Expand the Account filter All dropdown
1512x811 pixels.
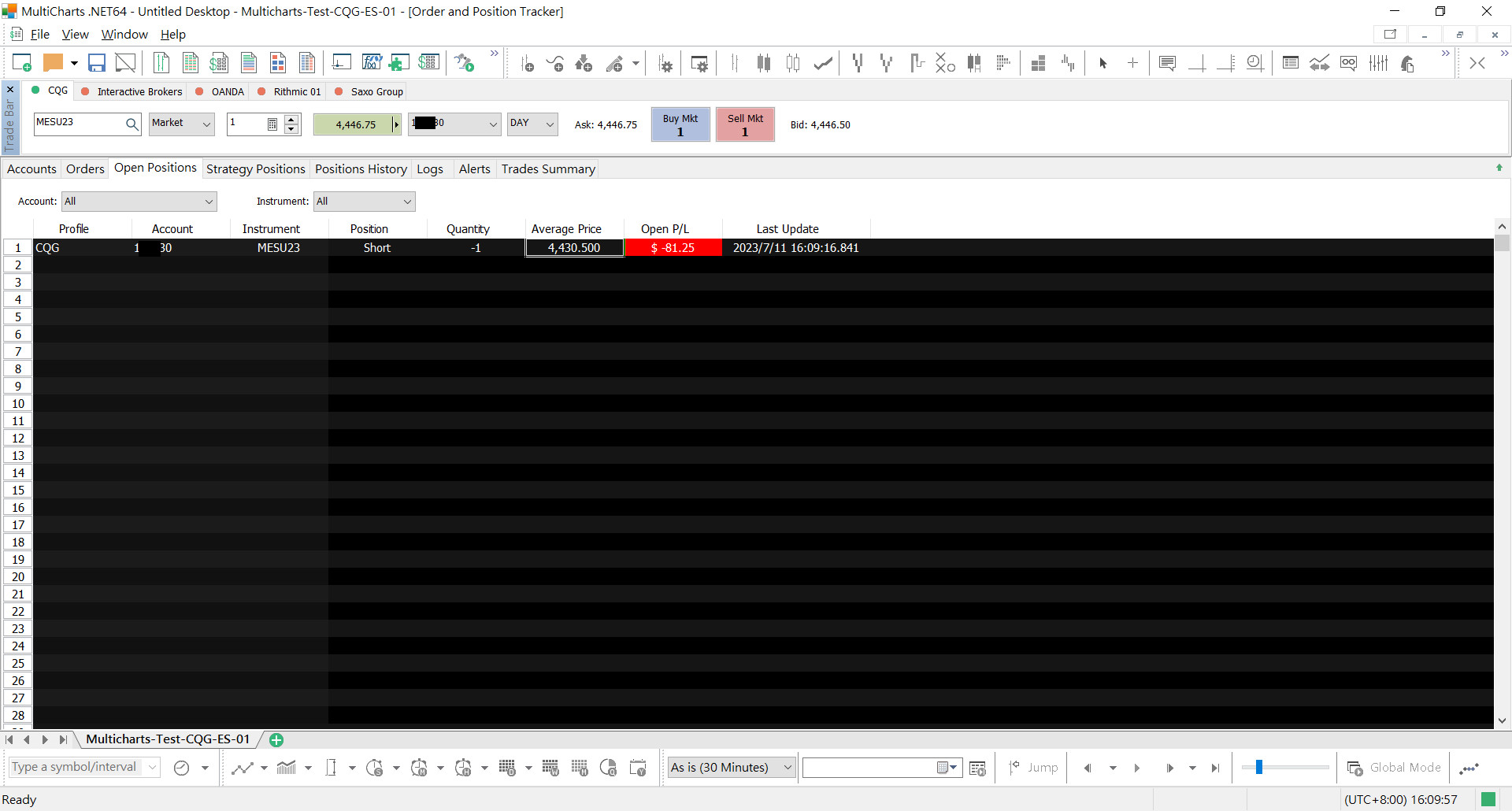[139, 202]
